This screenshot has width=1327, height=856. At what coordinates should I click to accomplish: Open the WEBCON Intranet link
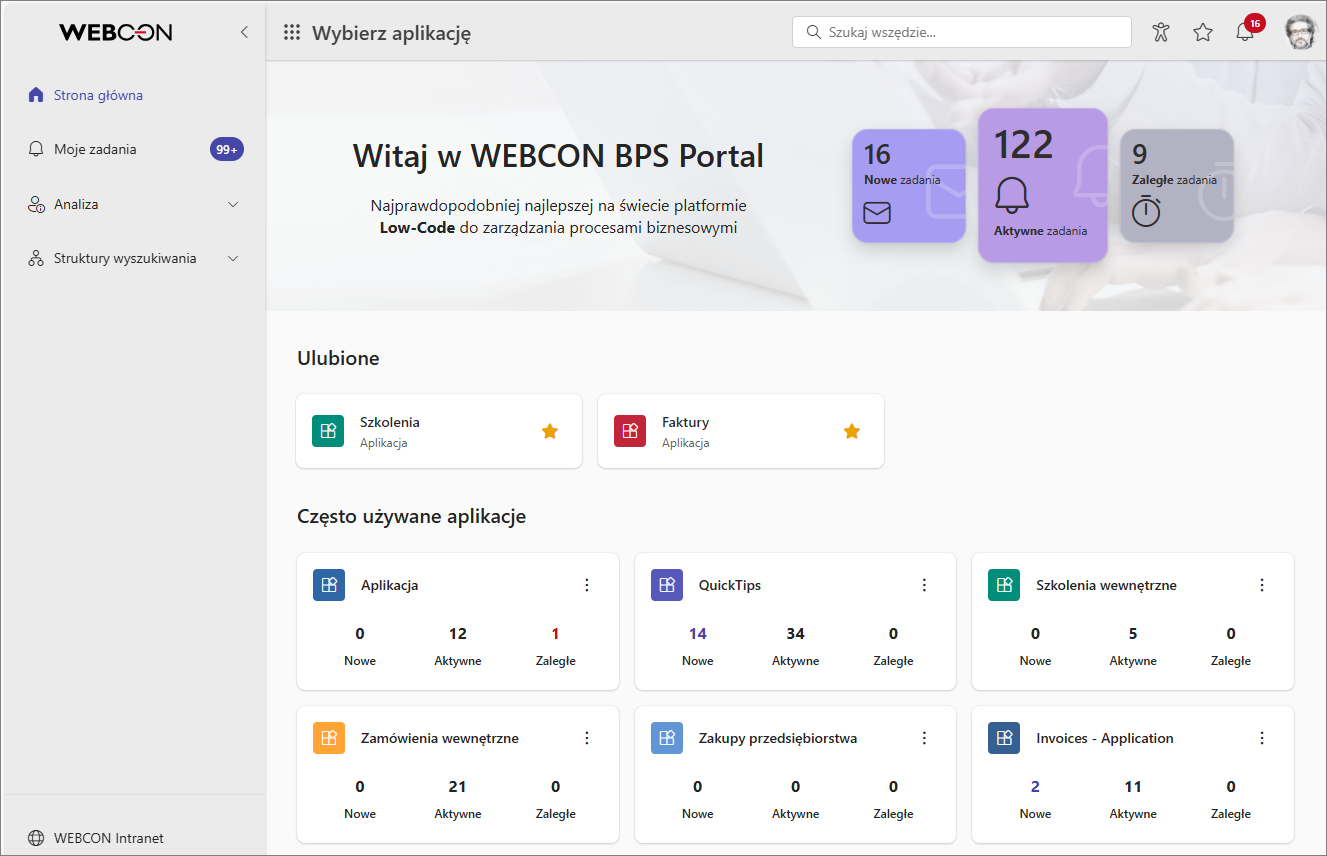[109, 838]
